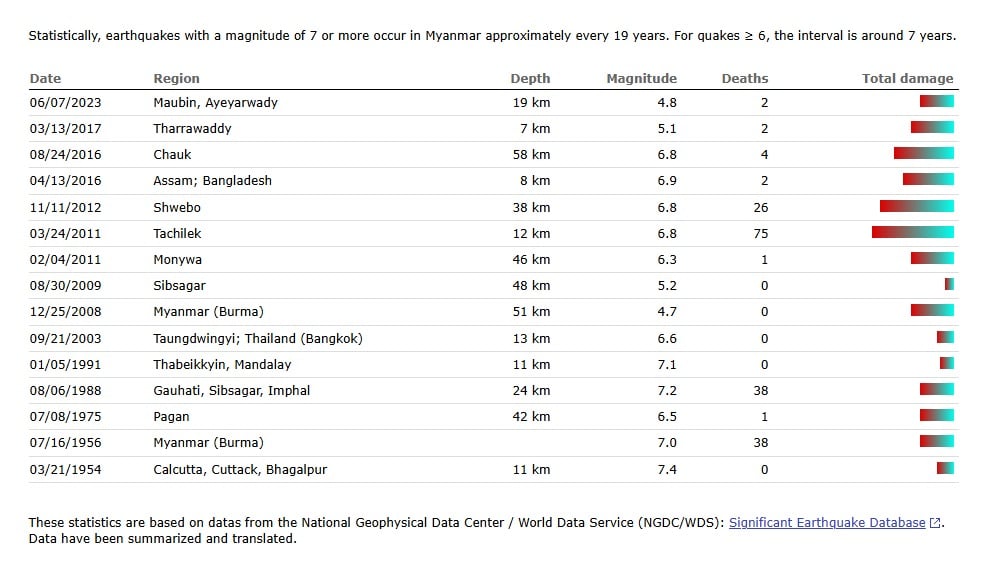Click the 26 deaths value
This screenshot has width=986, height=572.
[761, 207]
